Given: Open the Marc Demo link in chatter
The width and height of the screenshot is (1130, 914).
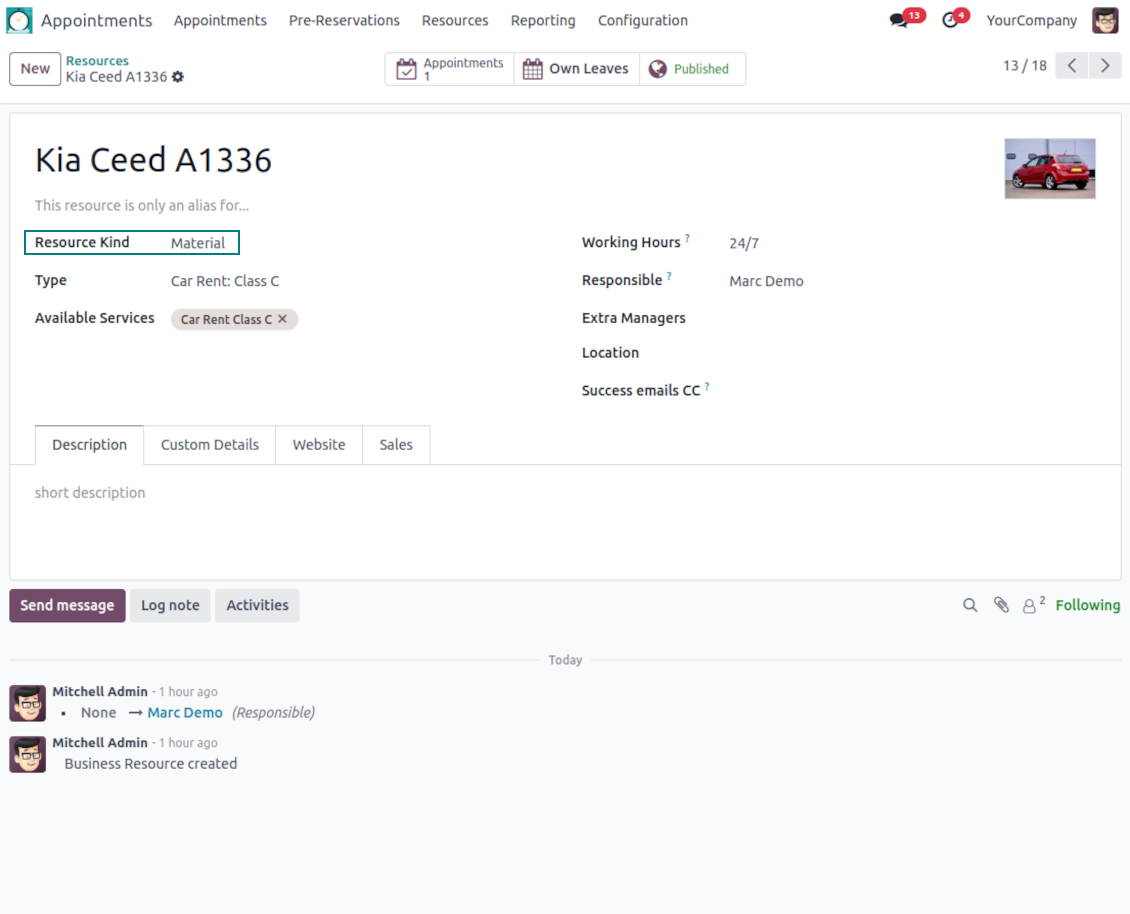Looking at the screenshot, I should click(185, 713).
